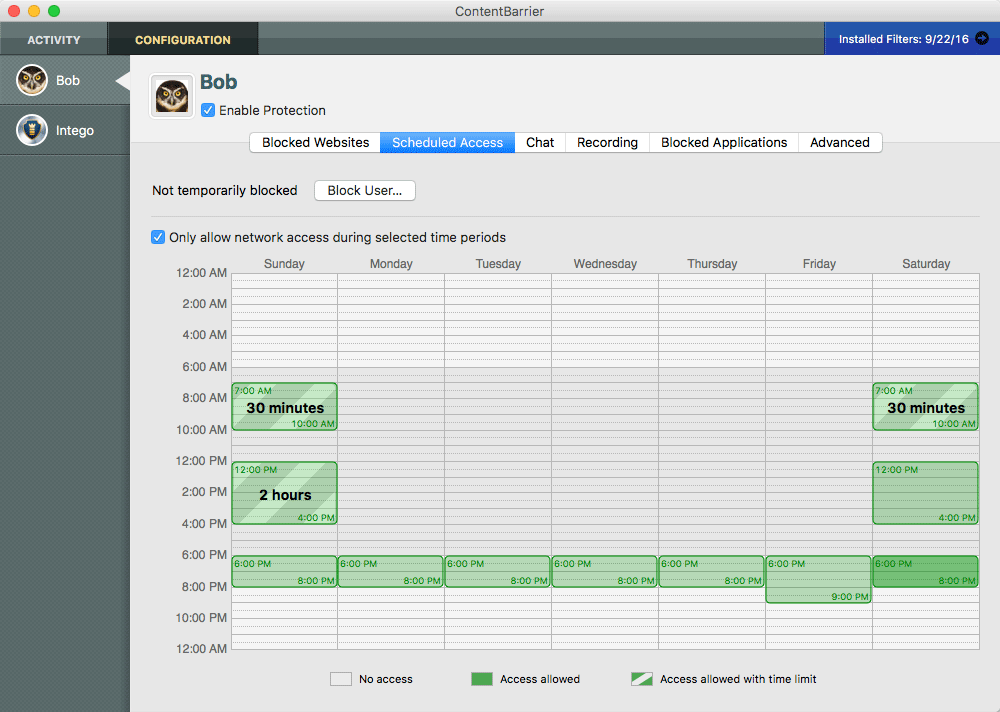Maximize window with green button
Image resolution: width=1000 pixels, height=712 pixels.
(x=54, y=11)
